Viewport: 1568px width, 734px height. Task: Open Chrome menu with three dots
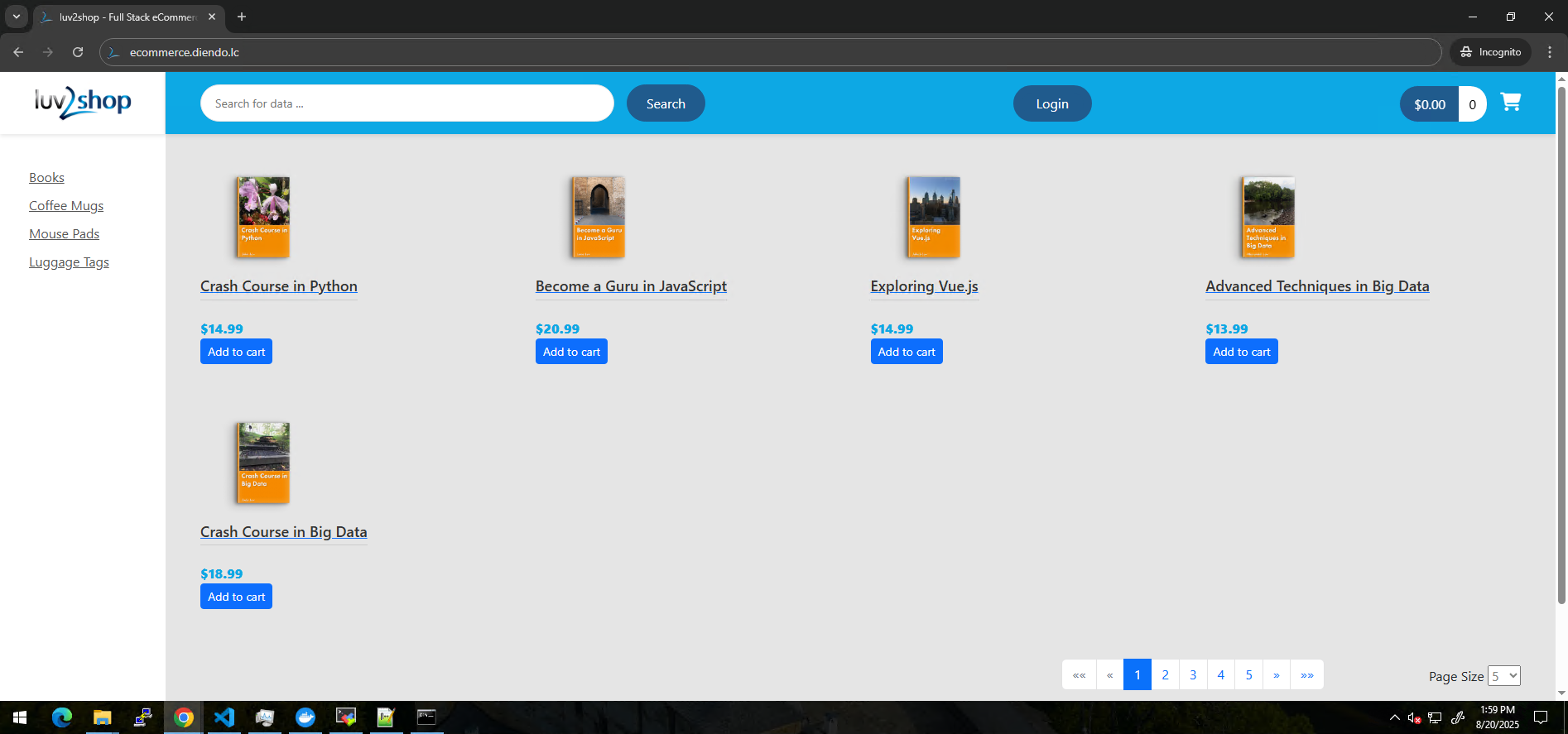pos(1549,52)
